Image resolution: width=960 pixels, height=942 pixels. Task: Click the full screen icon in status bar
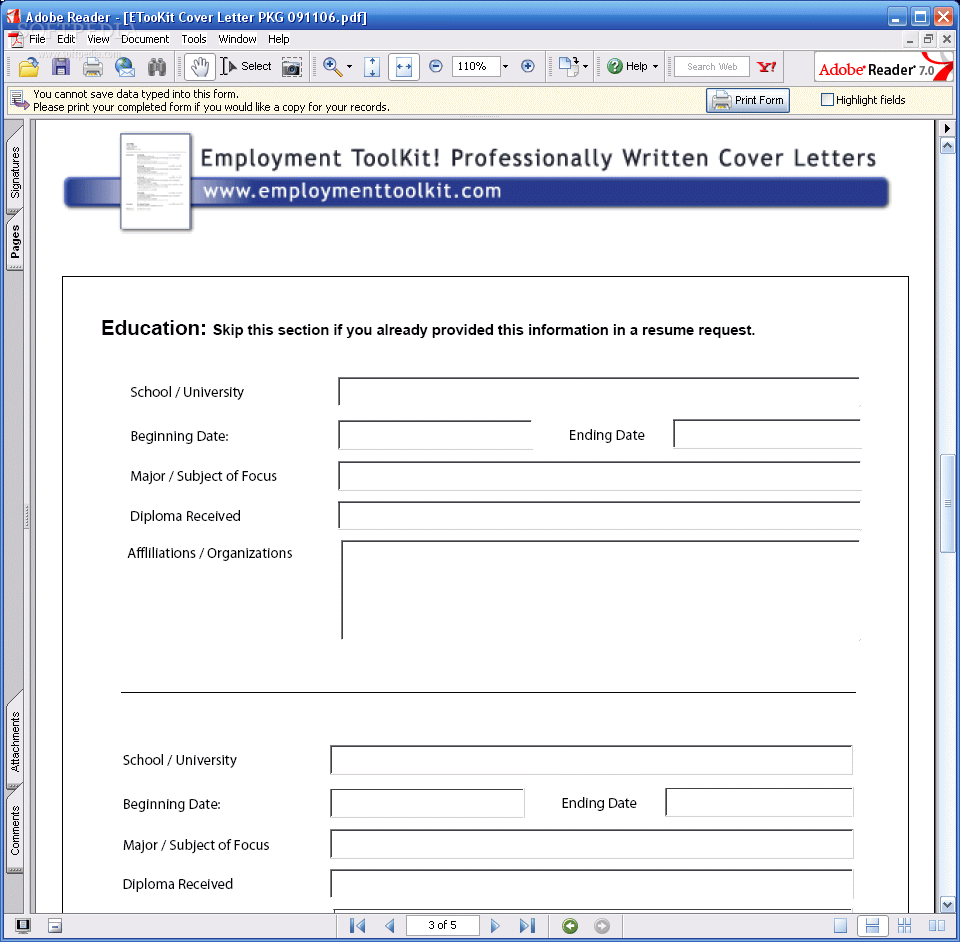click(23, 925)
